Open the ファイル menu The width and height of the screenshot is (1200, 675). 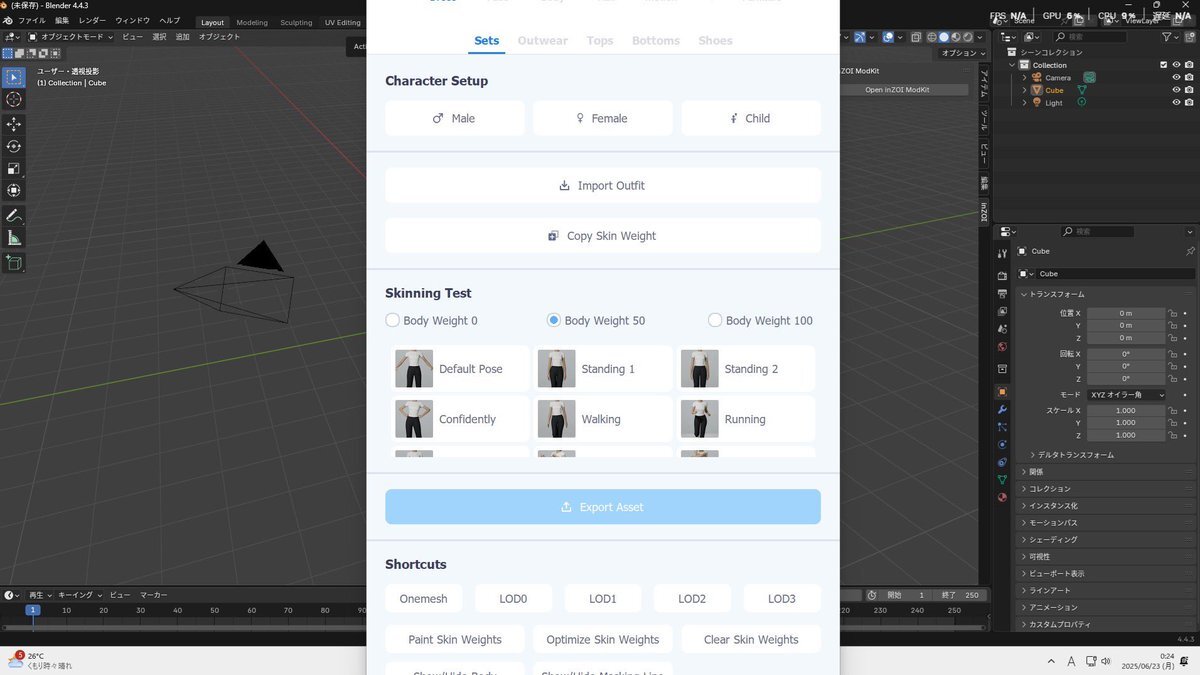pos(32,21)
